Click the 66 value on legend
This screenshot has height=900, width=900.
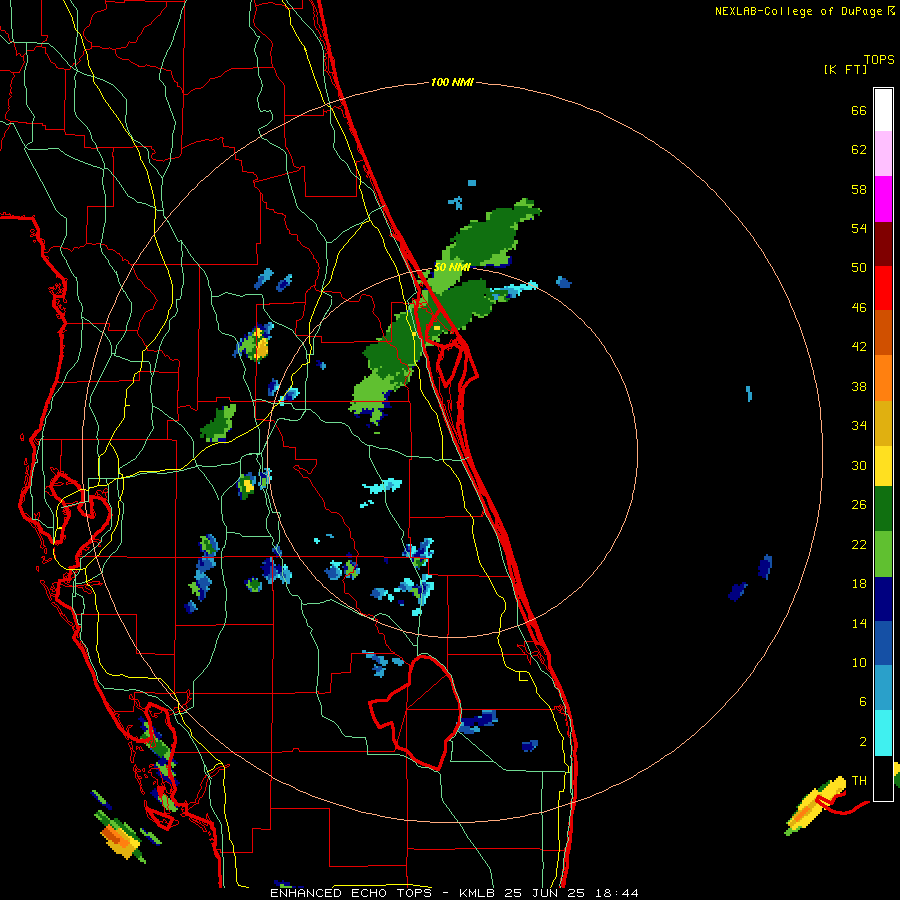click(859, 110)
